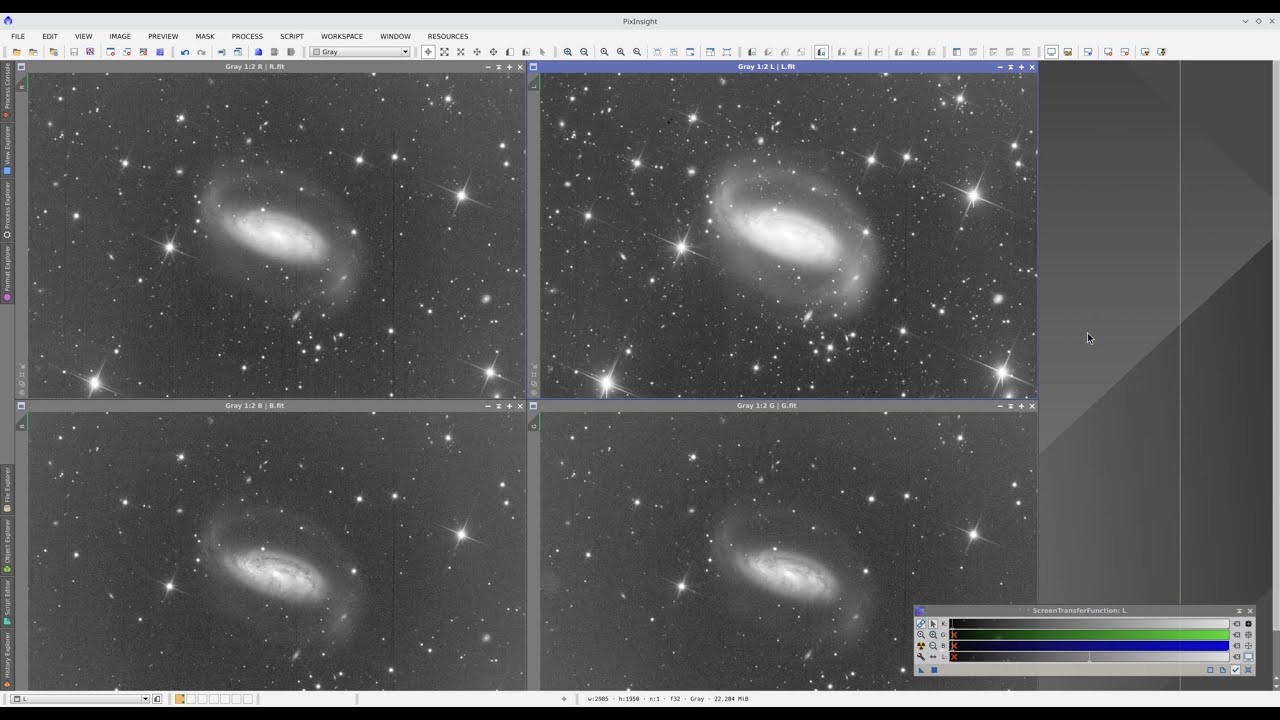The image size is (1280, 720).
Task: Click STF zoom 1:1 magnifier icon
Action: 921,634
